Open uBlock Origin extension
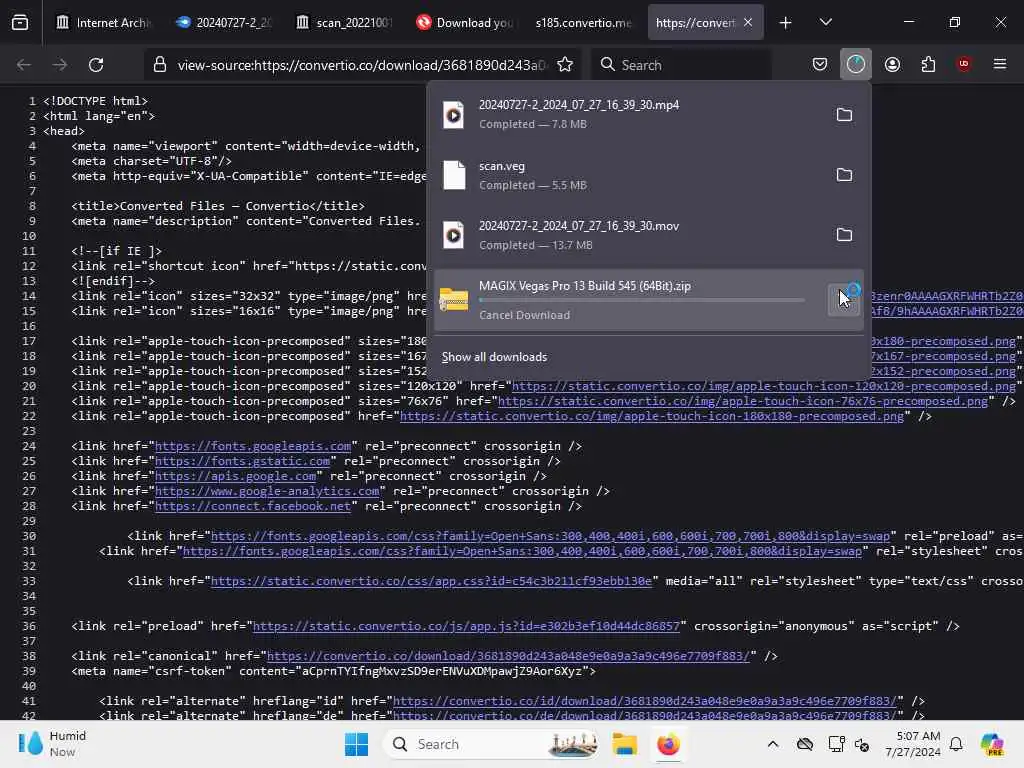 (963, 64)
